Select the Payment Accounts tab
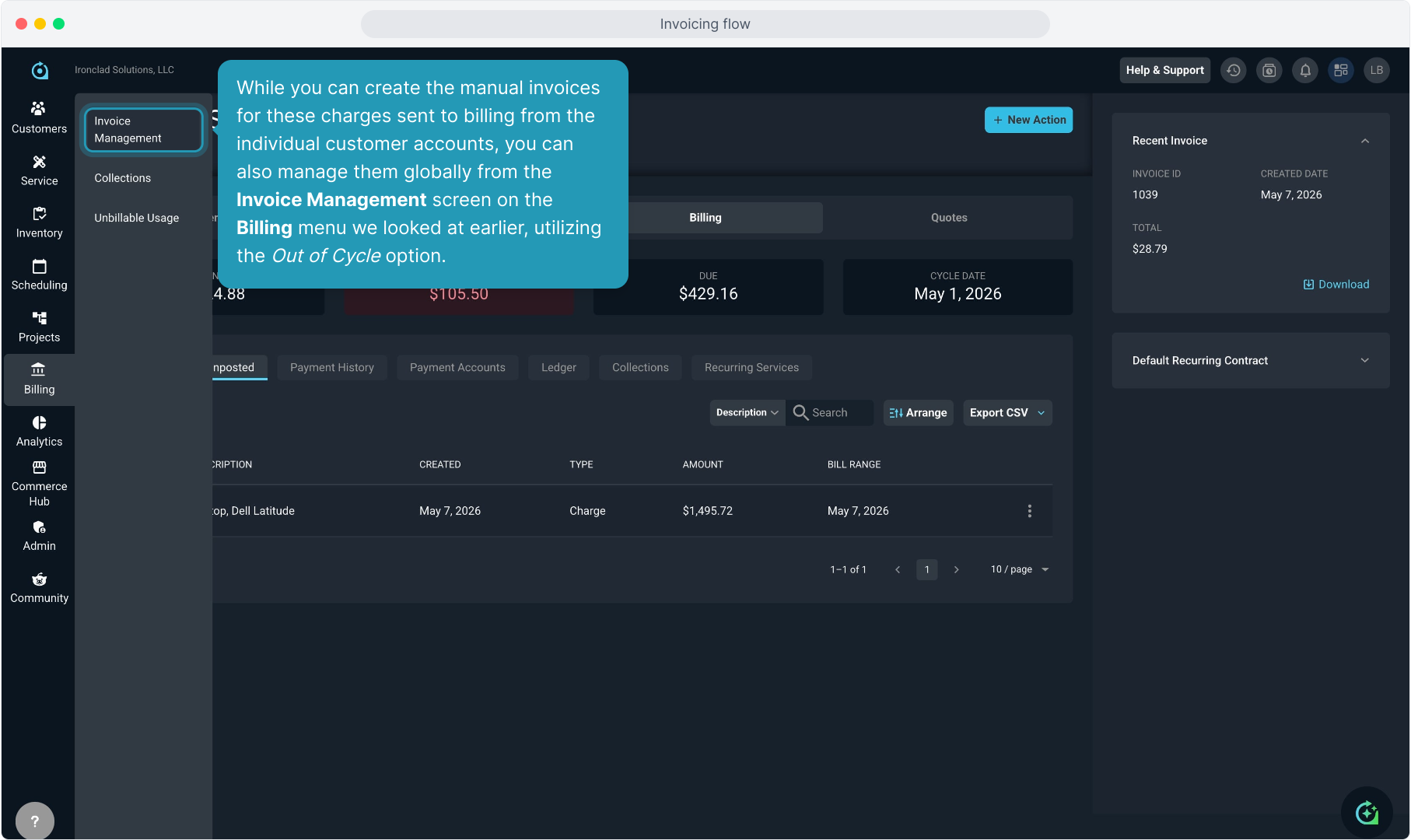 (x=457, y=367)
